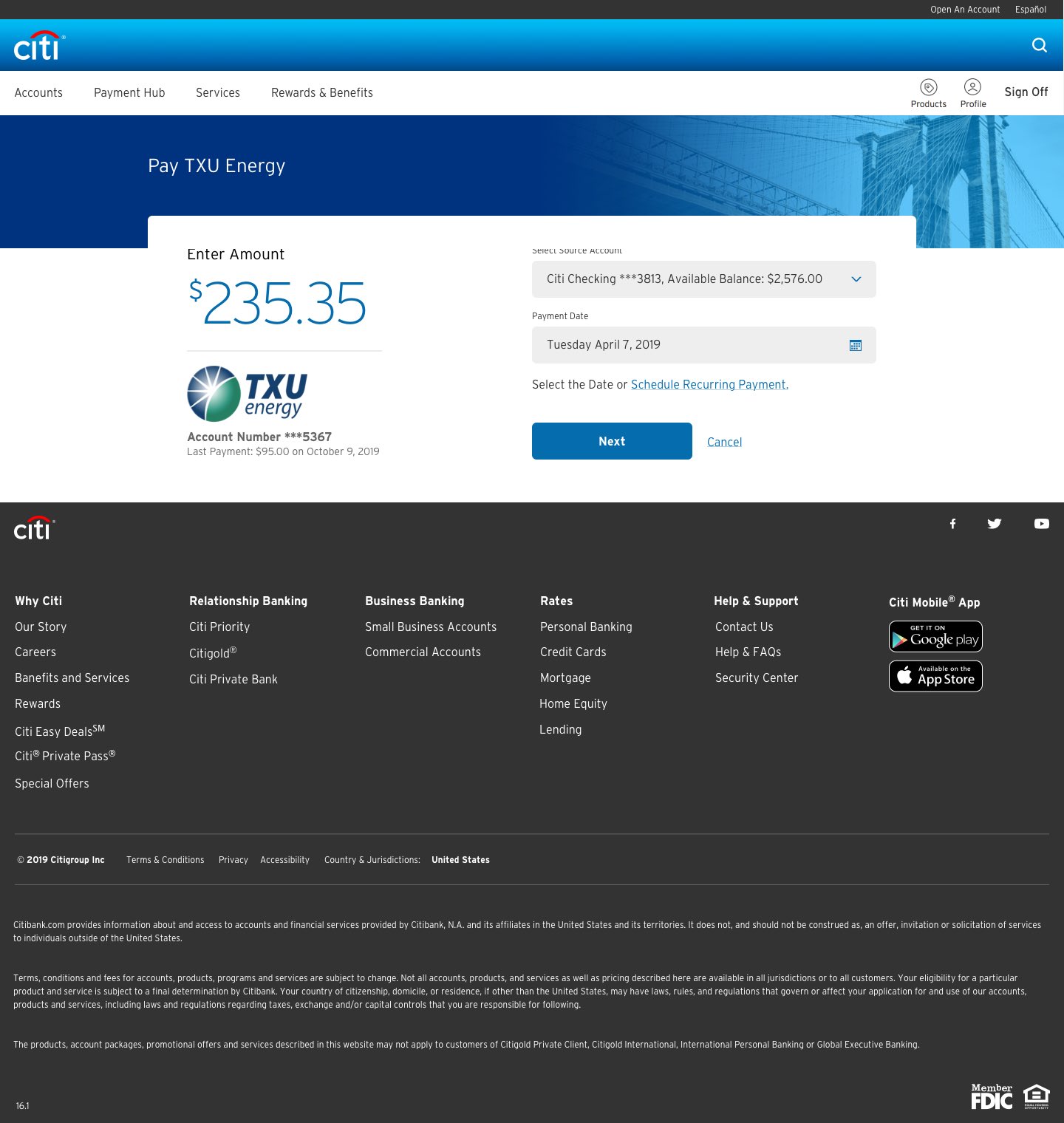Click the TXU Energy logo
The image size is (1064, 1123).
(x=248, y=394)
